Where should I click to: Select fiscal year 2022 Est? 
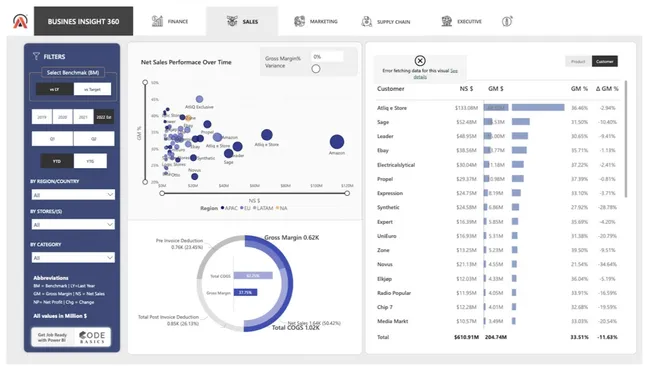click(x=104, y=117)
